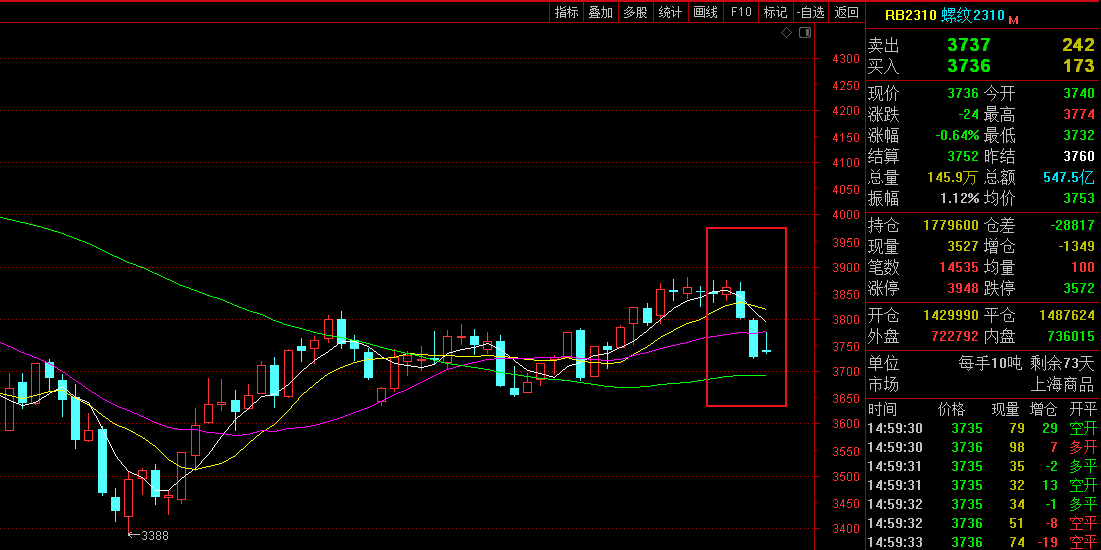Click the 标记 mark button

pos(775,12)
